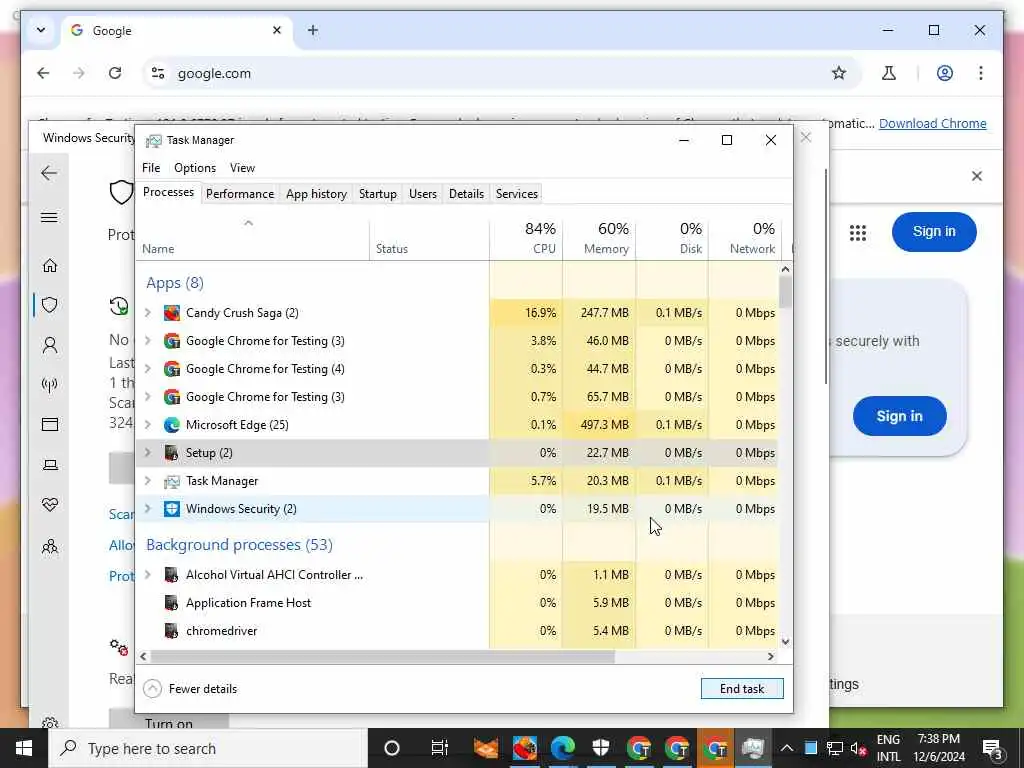Click the Task Manager process row icon
Viewport: 1024px width, 768px height.
coord(172,481)
